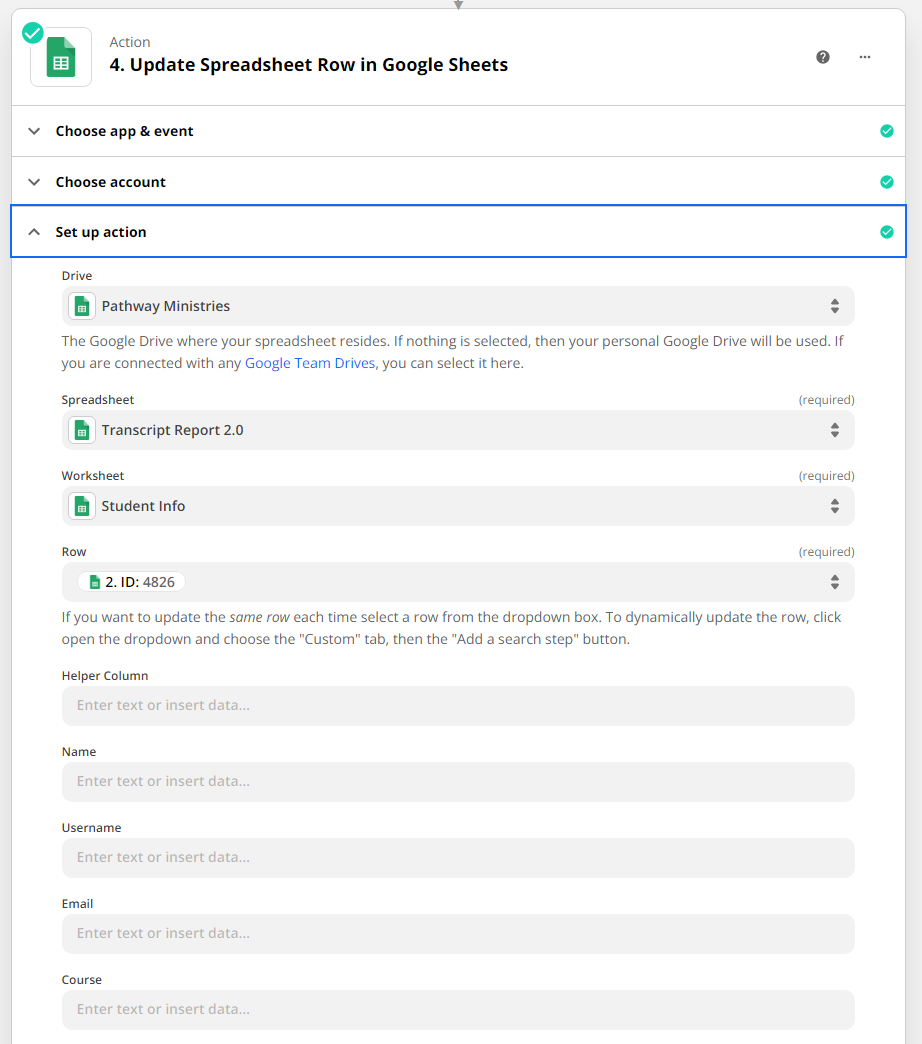Click the Action label above the title
This screenshot has width=922, height=1044.
click(130, 42)
